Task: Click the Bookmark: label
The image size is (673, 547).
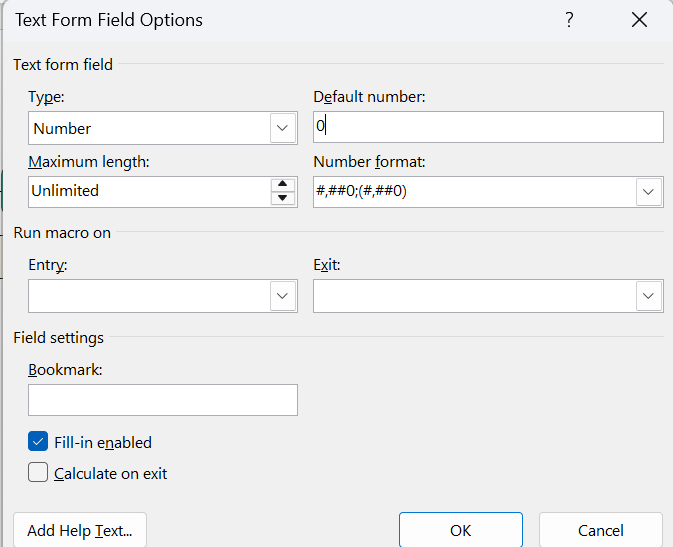Action: point(65,370)
